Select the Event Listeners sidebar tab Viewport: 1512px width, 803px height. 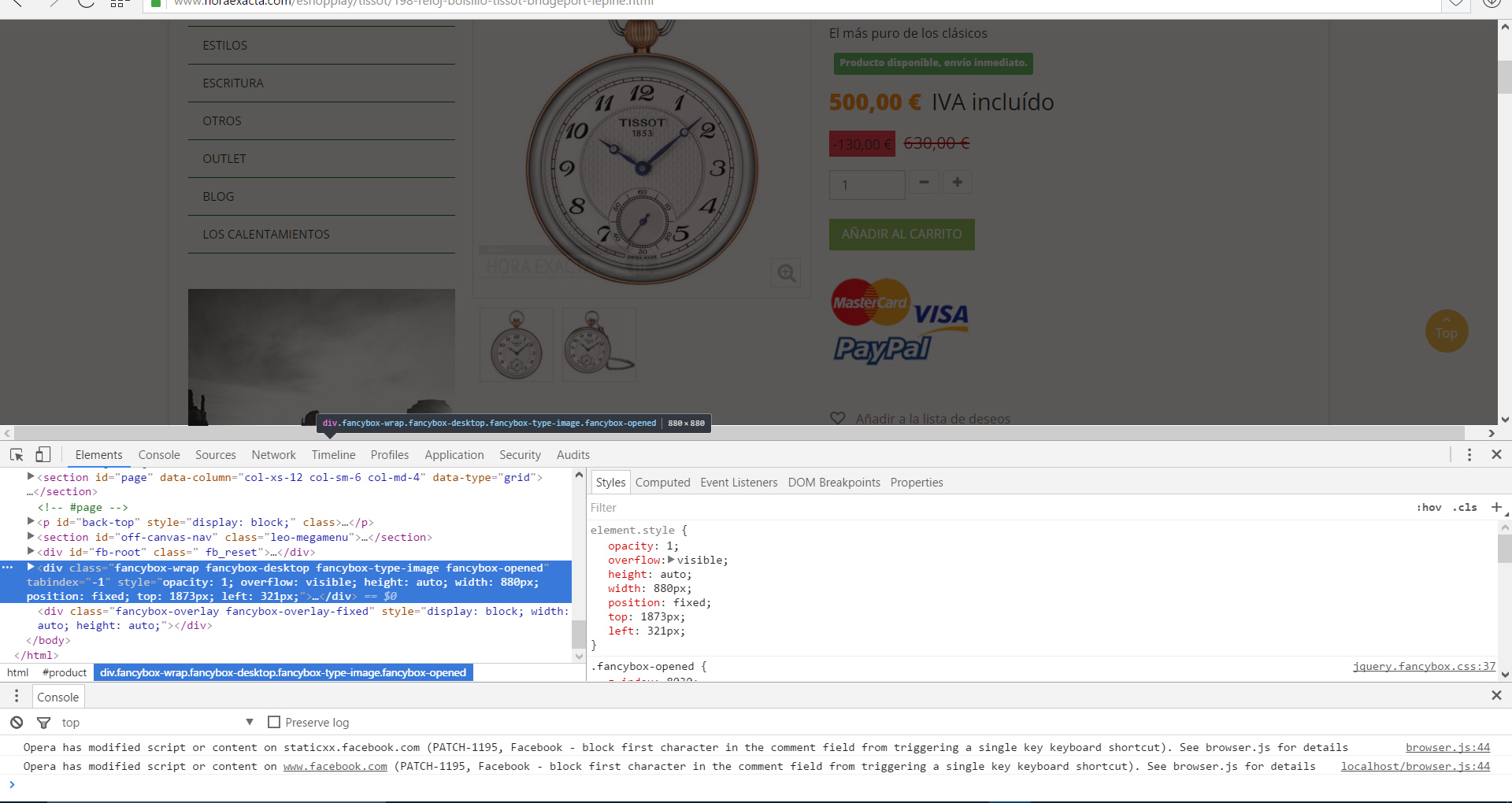(x=739, y=483)
